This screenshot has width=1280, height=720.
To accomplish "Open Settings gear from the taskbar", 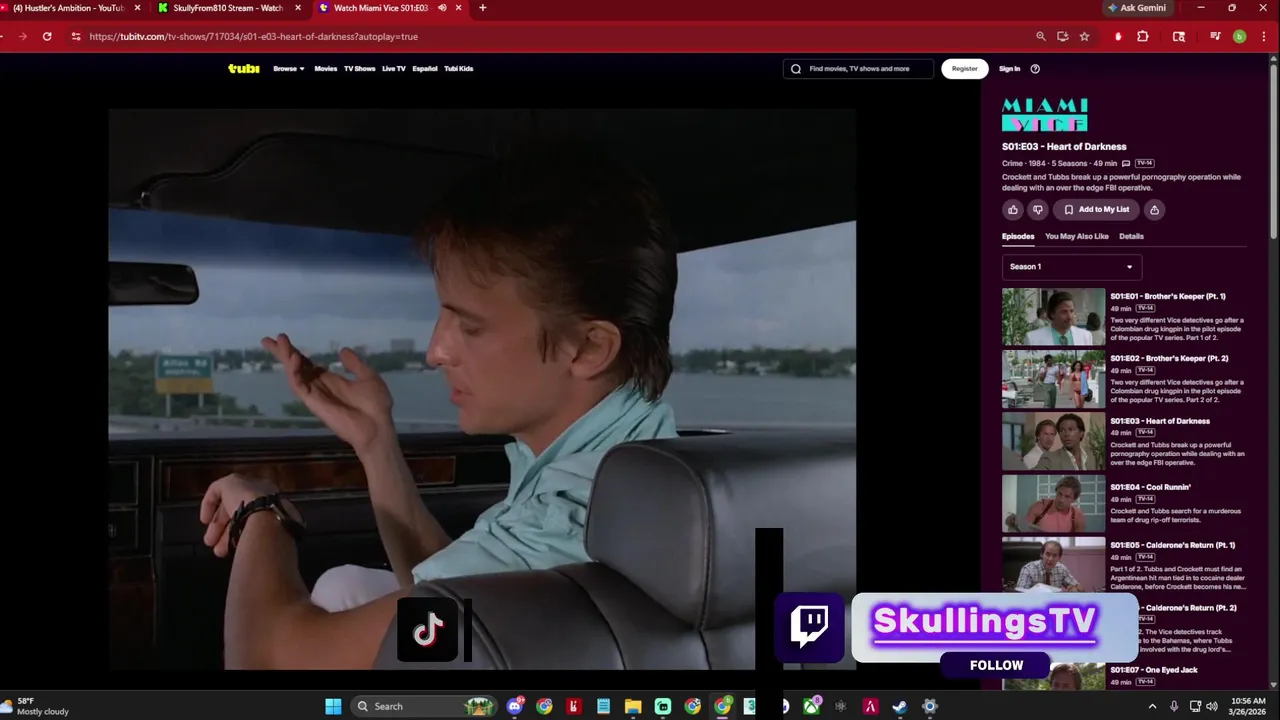I will point(930,706).
